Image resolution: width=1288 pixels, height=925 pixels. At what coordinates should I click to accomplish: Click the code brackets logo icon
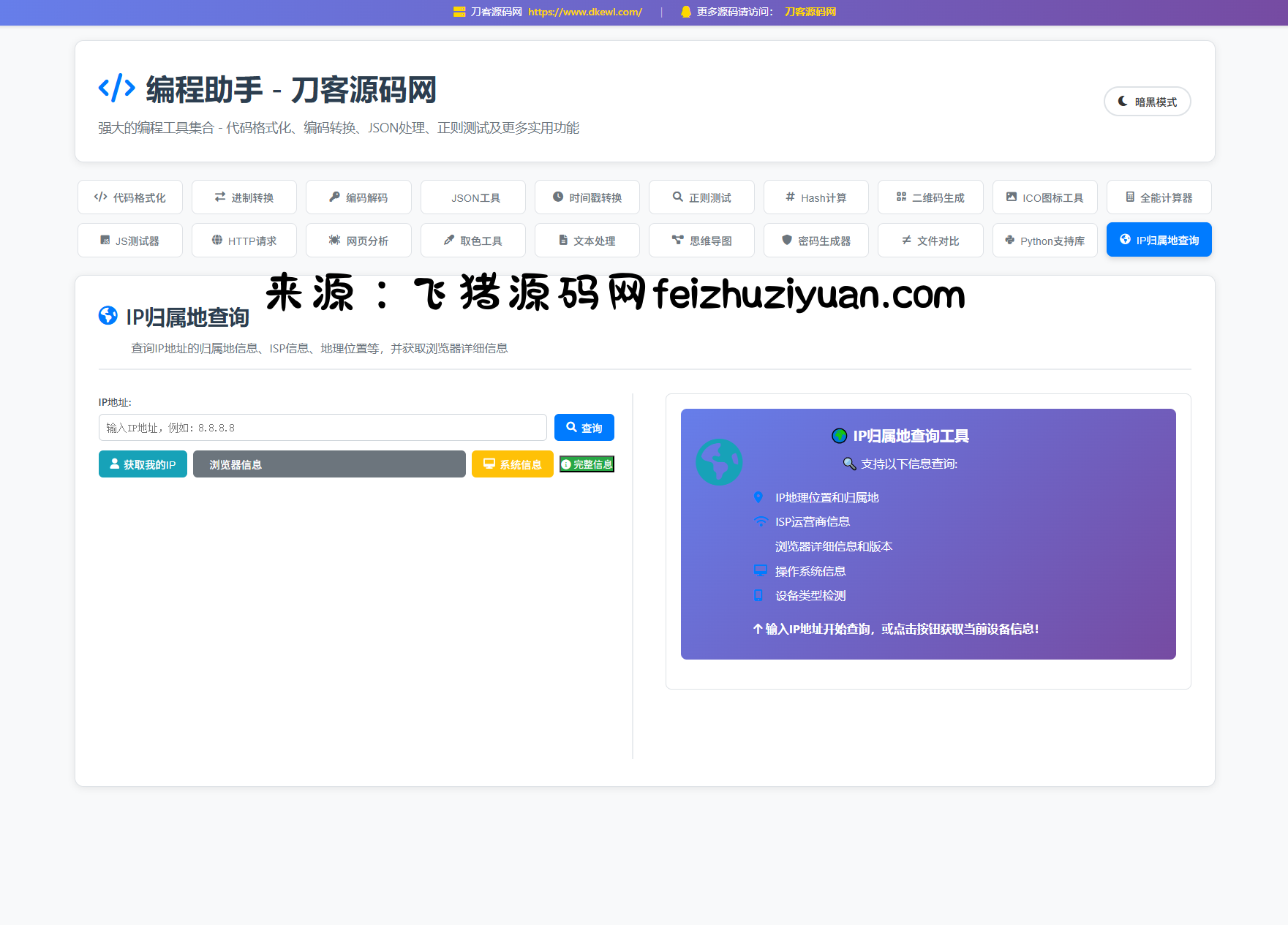(117, 88)
